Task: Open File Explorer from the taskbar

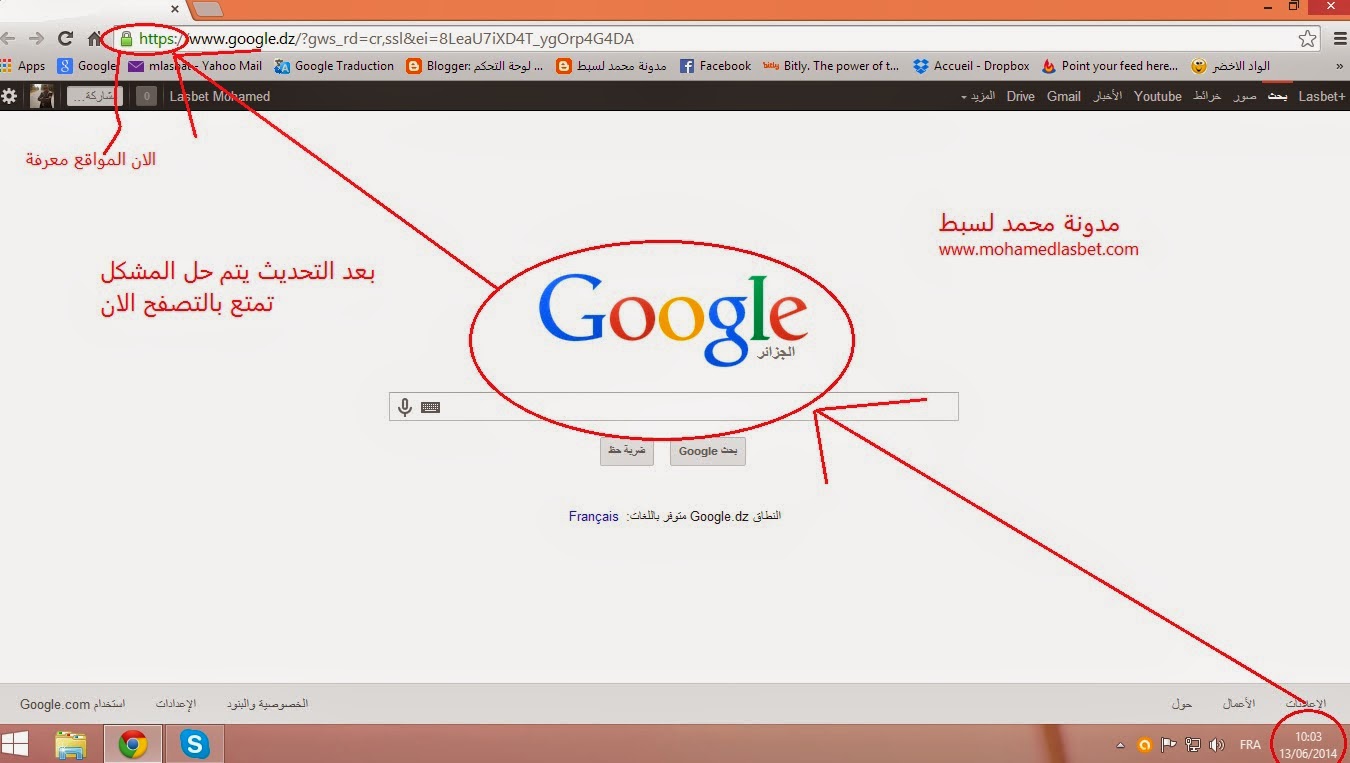Action: pos(70,744)
